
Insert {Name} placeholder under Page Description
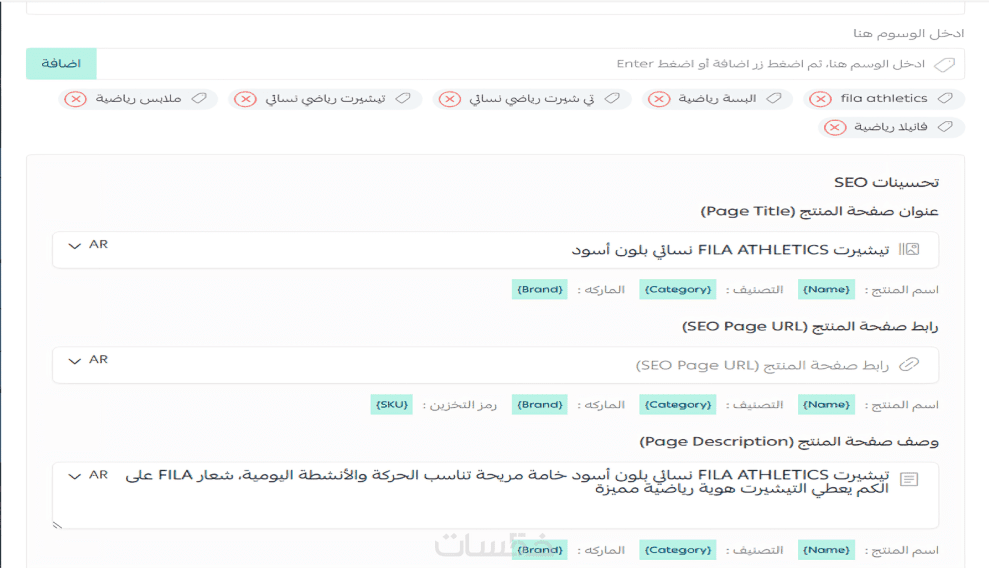tap(826, 550)
